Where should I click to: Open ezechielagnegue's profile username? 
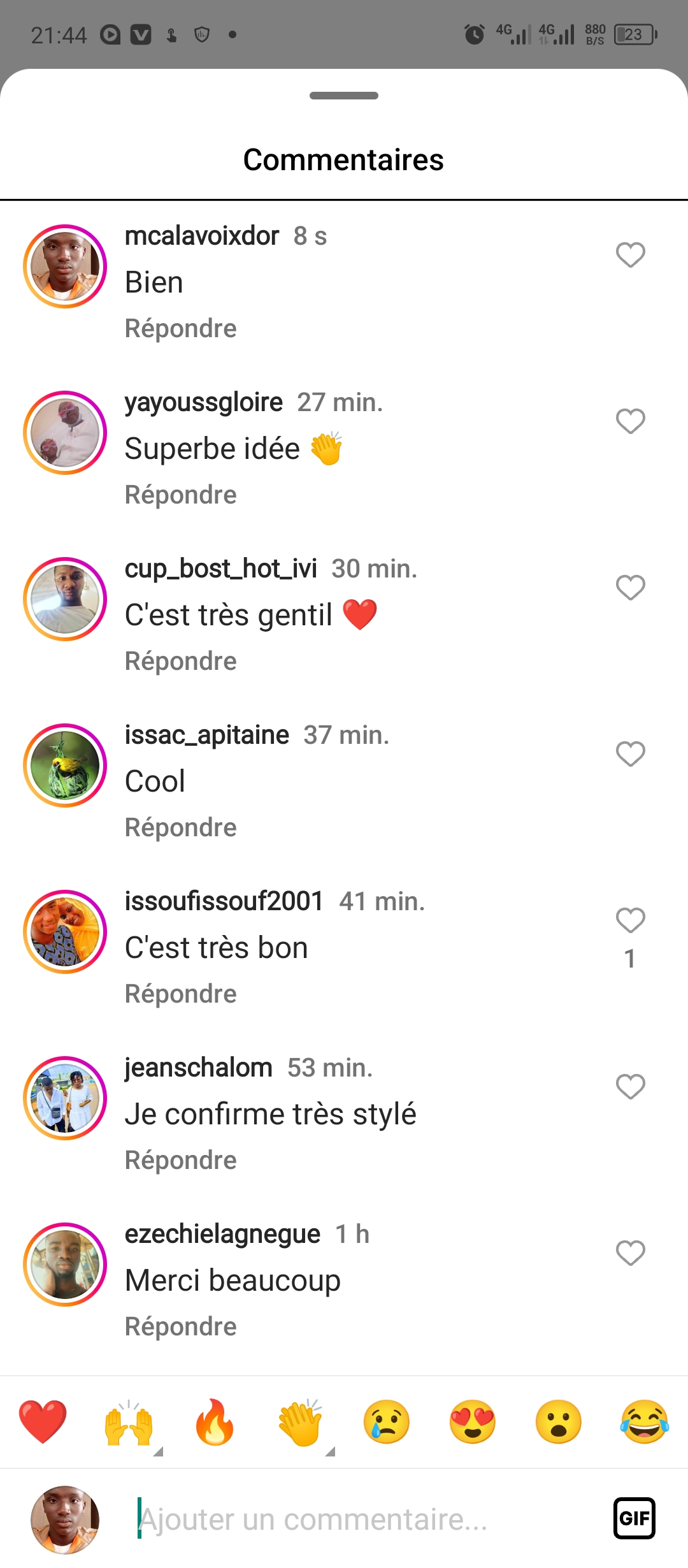coord(222,1234)
